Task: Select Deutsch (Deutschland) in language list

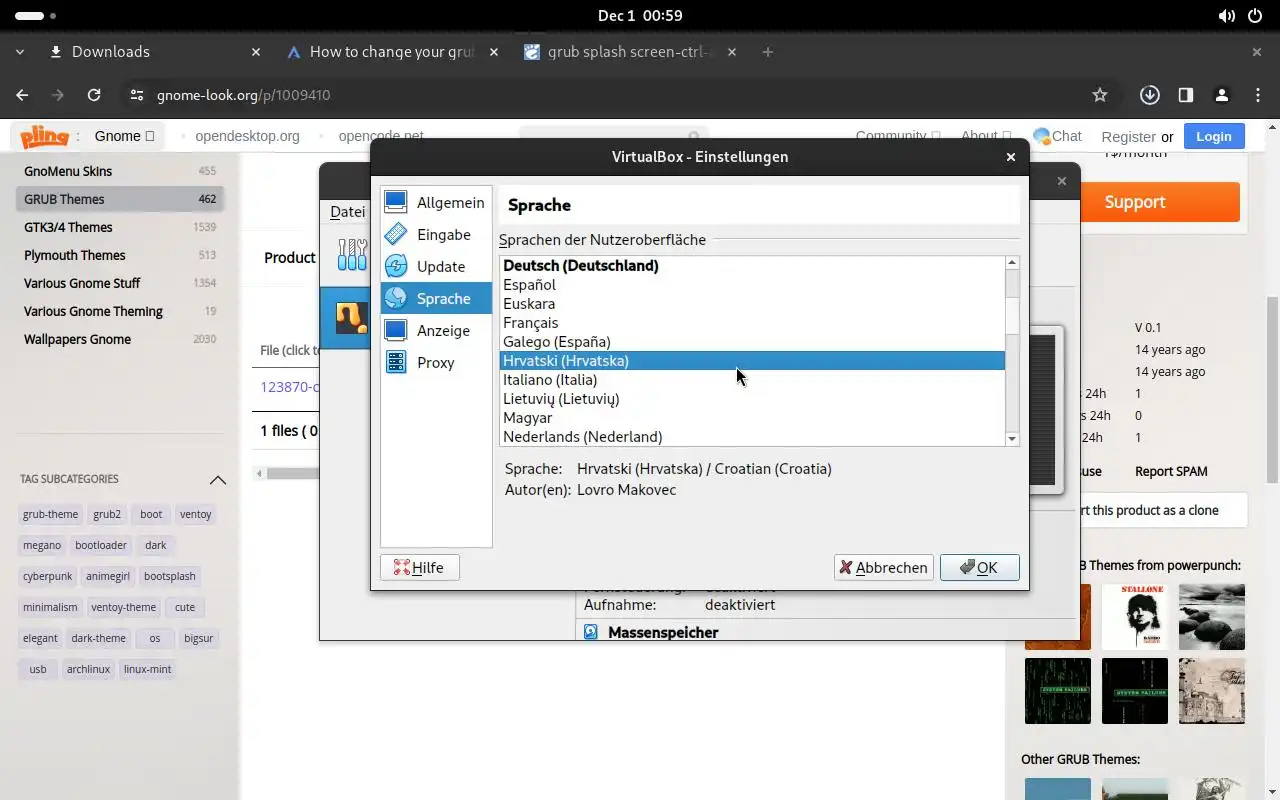Action: [x=752, y=265]
